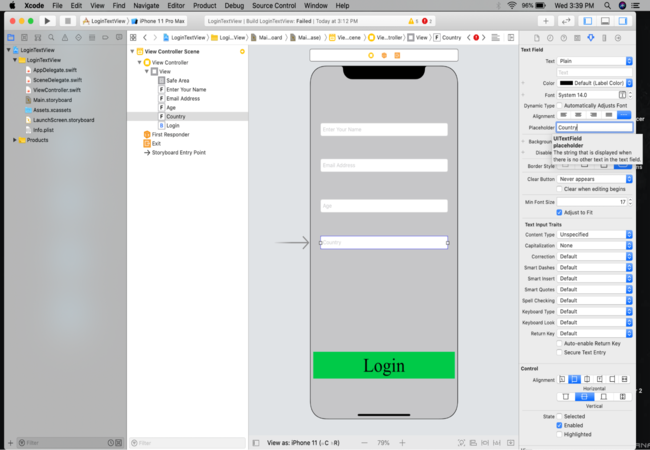Zoom out the storyboard canvas

coord(364,443)
